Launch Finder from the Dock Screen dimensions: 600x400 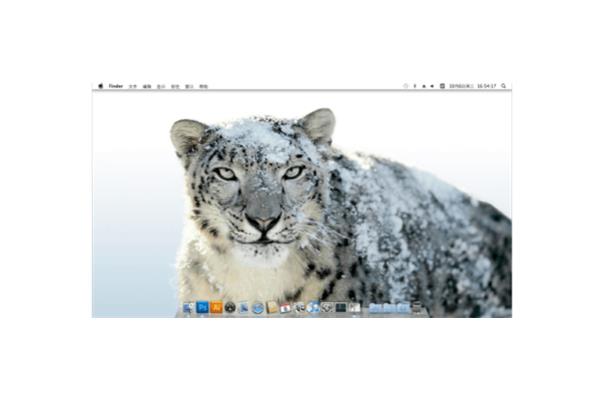click(188, 308)
